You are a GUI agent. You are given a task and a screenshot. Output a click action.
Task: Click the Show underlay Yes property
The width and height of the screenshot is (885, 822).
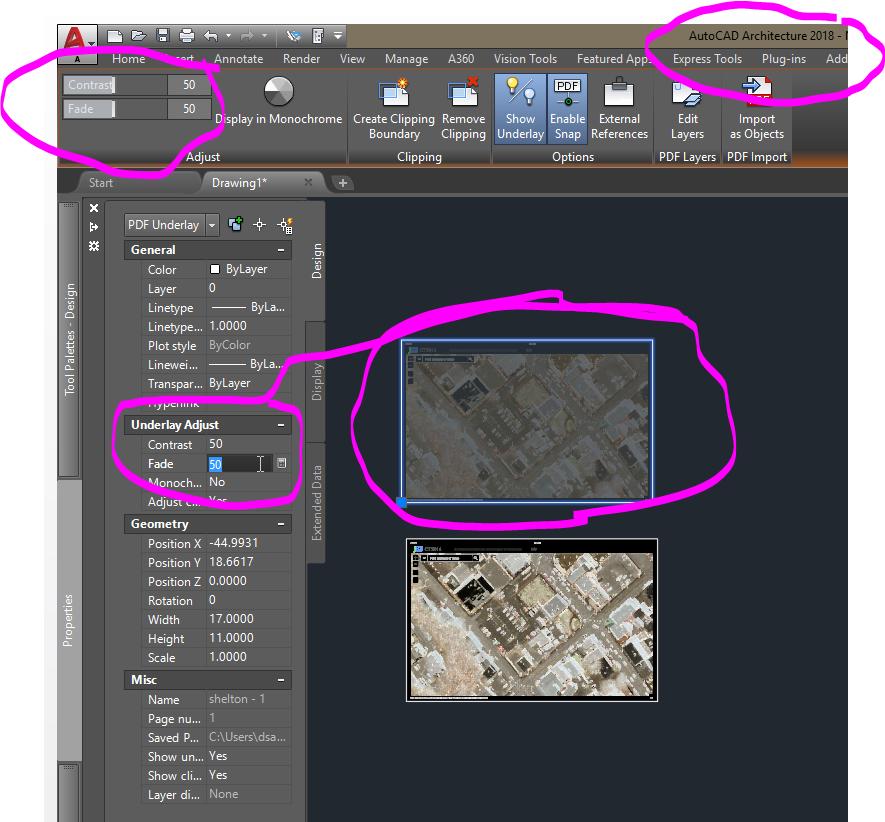tap(249, 757)
